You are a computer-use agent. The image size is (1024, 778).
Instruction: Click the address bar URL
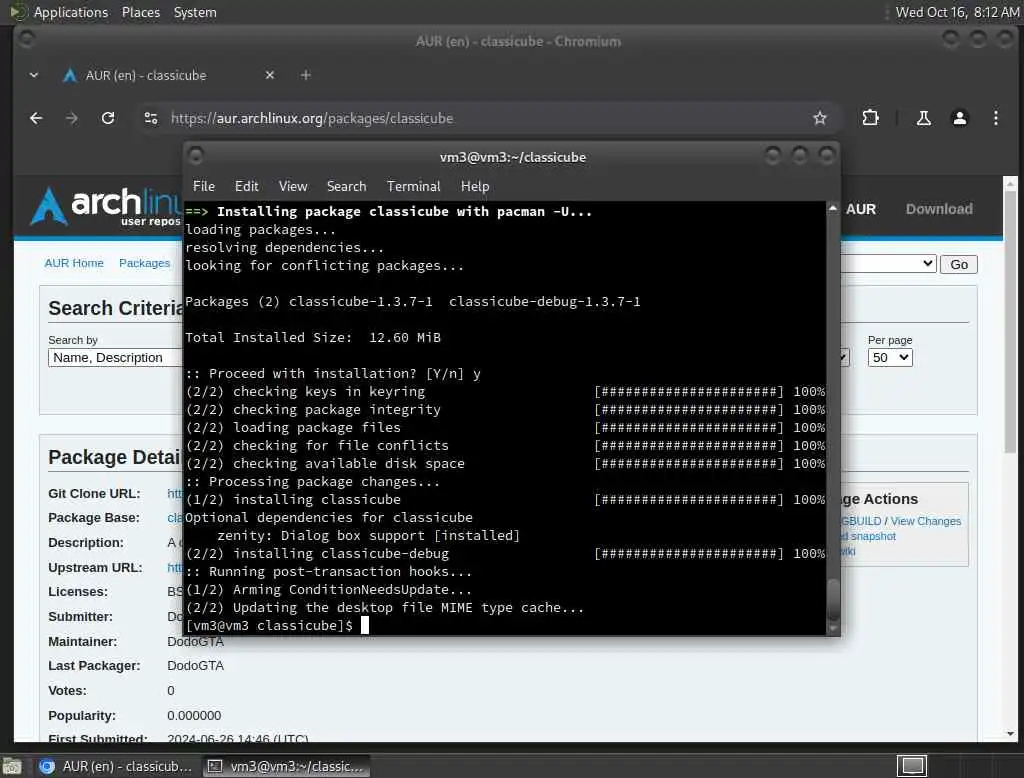click(x=312, y=118)
